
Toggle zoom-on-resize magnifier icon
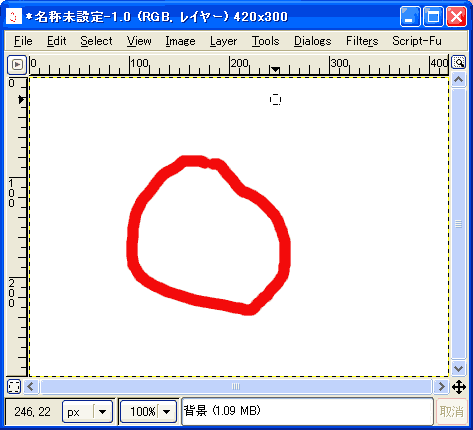pos(458,63)
